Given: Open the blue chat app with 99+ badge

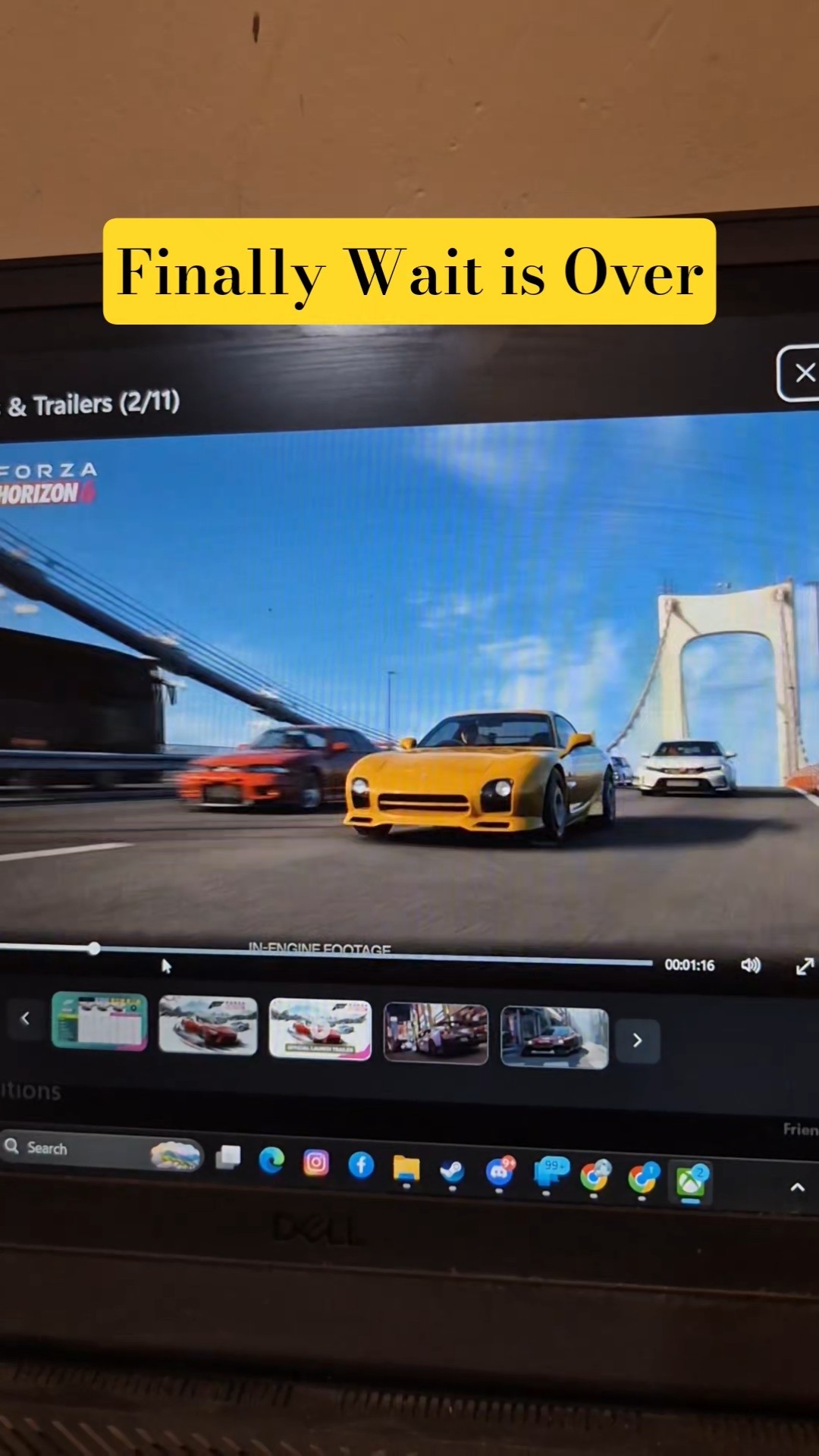Looking at the screenshot, I should 551,1173.
